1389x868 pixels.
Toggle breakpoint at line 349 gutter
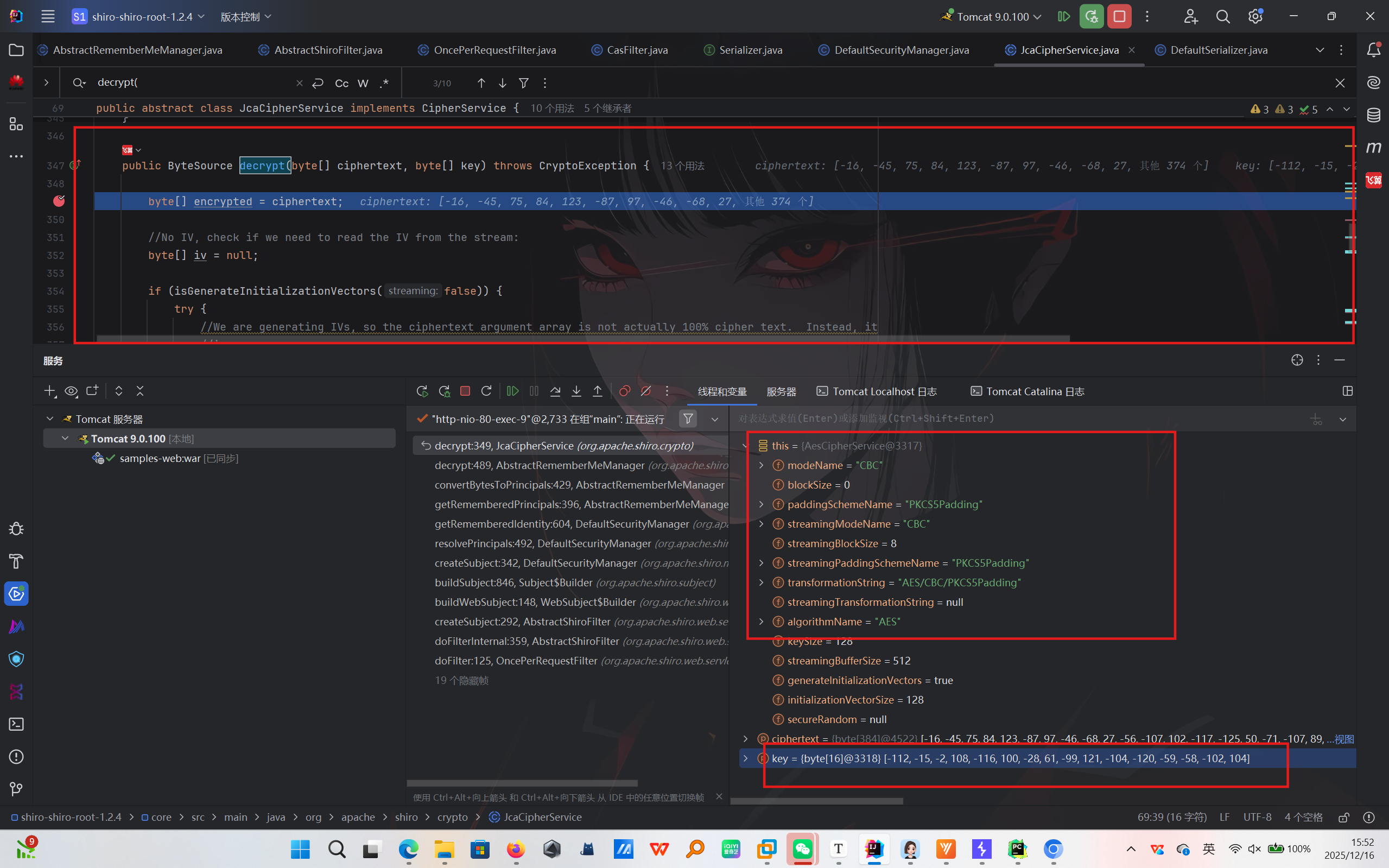click(x=59, y=201)
